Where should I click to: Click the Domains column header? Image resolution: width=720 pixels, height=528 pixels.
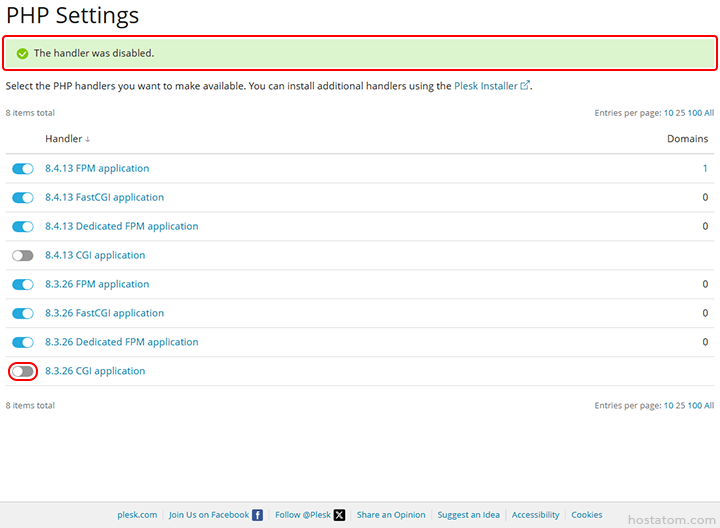pyautogui.click(x=687, y=139)
